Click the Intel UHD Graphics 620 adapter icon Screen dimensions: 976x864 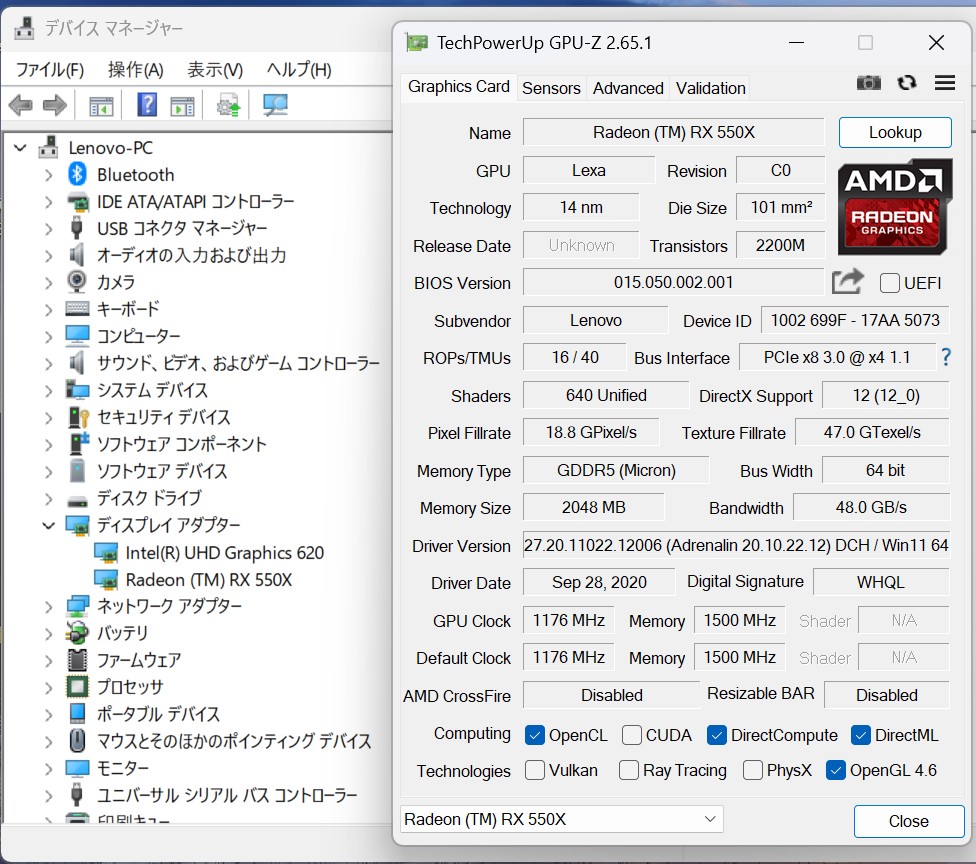[x=106, y=553]
